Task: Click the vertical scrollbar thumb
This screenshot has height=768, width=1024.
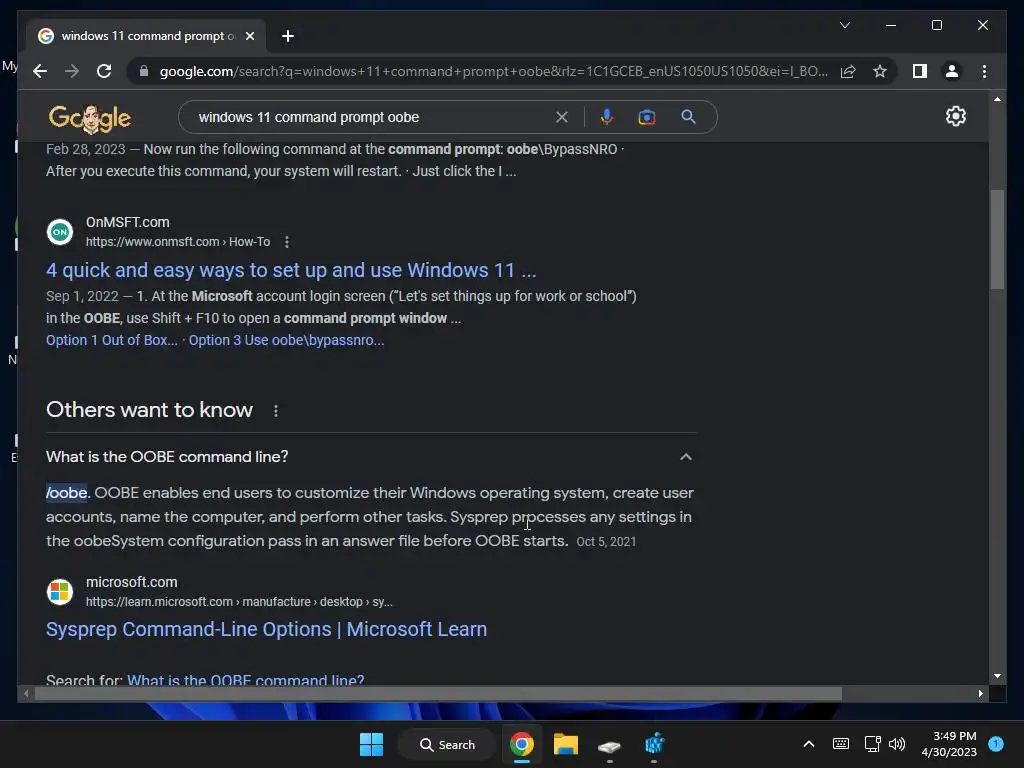Action: coord(997,239)
